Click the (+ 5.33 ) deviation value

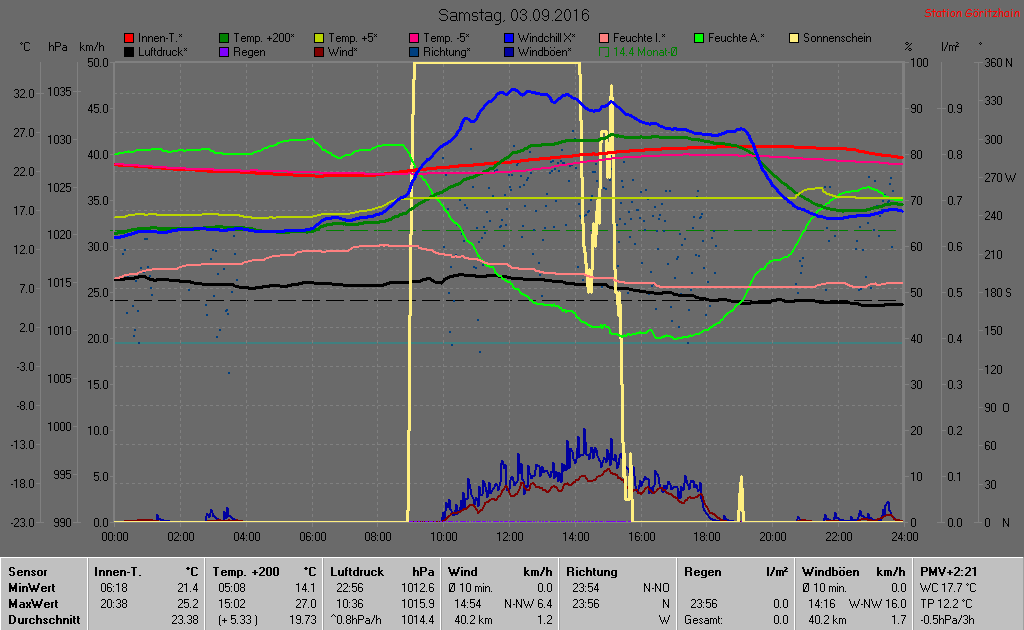tap(237, 620)
